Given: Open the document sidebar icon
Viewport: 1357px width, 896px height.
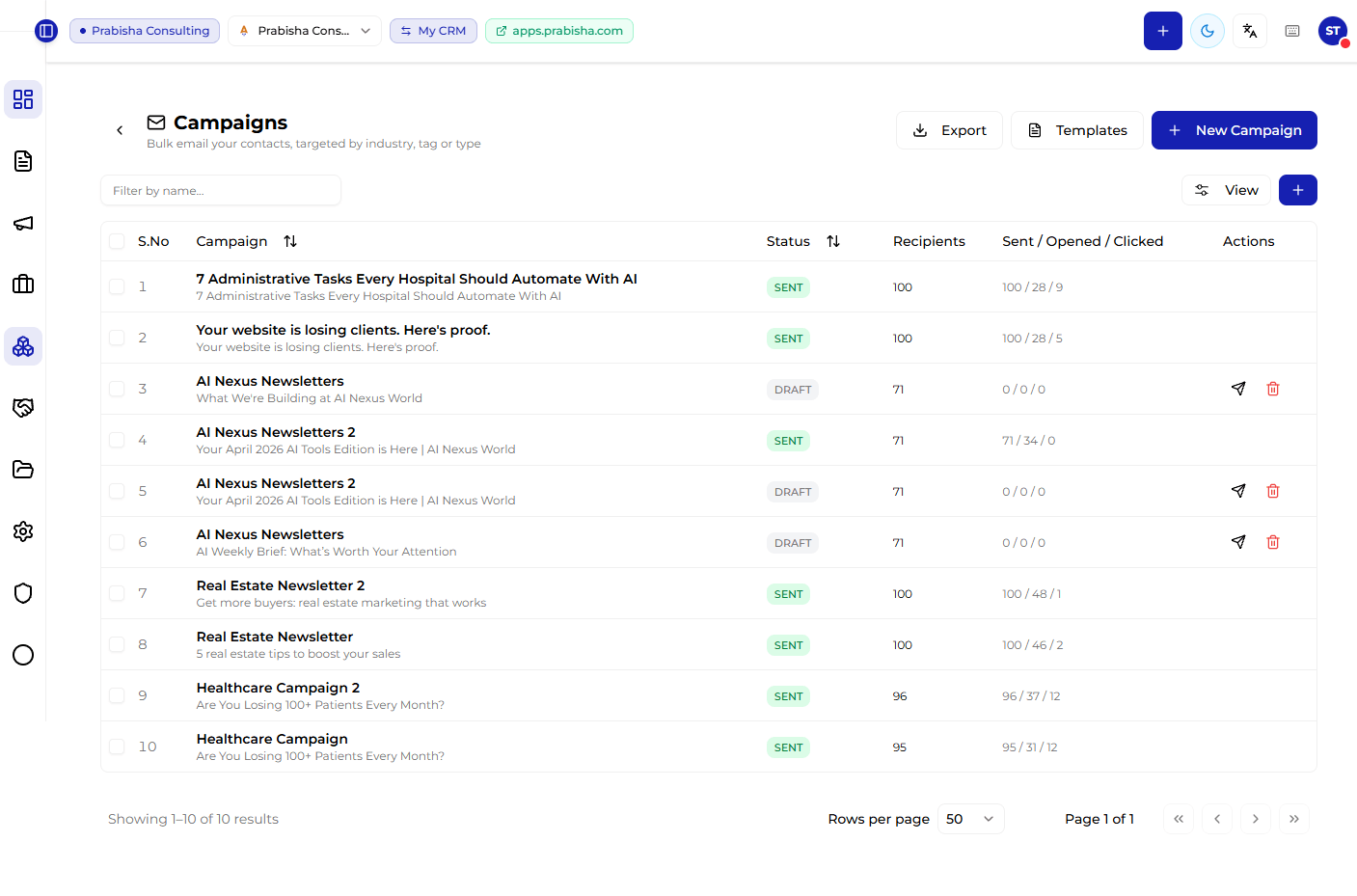Looking at the screenshot, I should click(x=23, y=161).
